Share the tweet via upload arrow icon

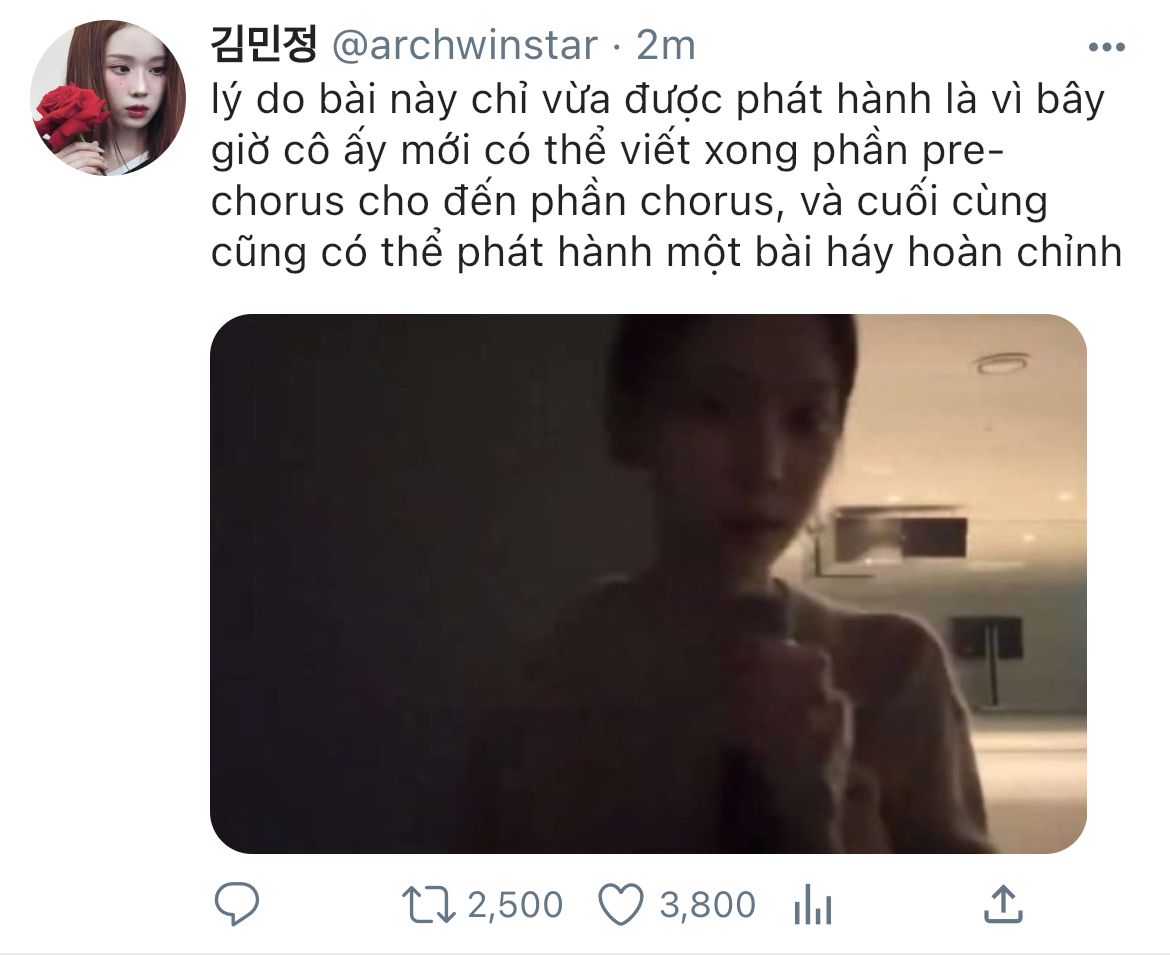pos(1003,904)
